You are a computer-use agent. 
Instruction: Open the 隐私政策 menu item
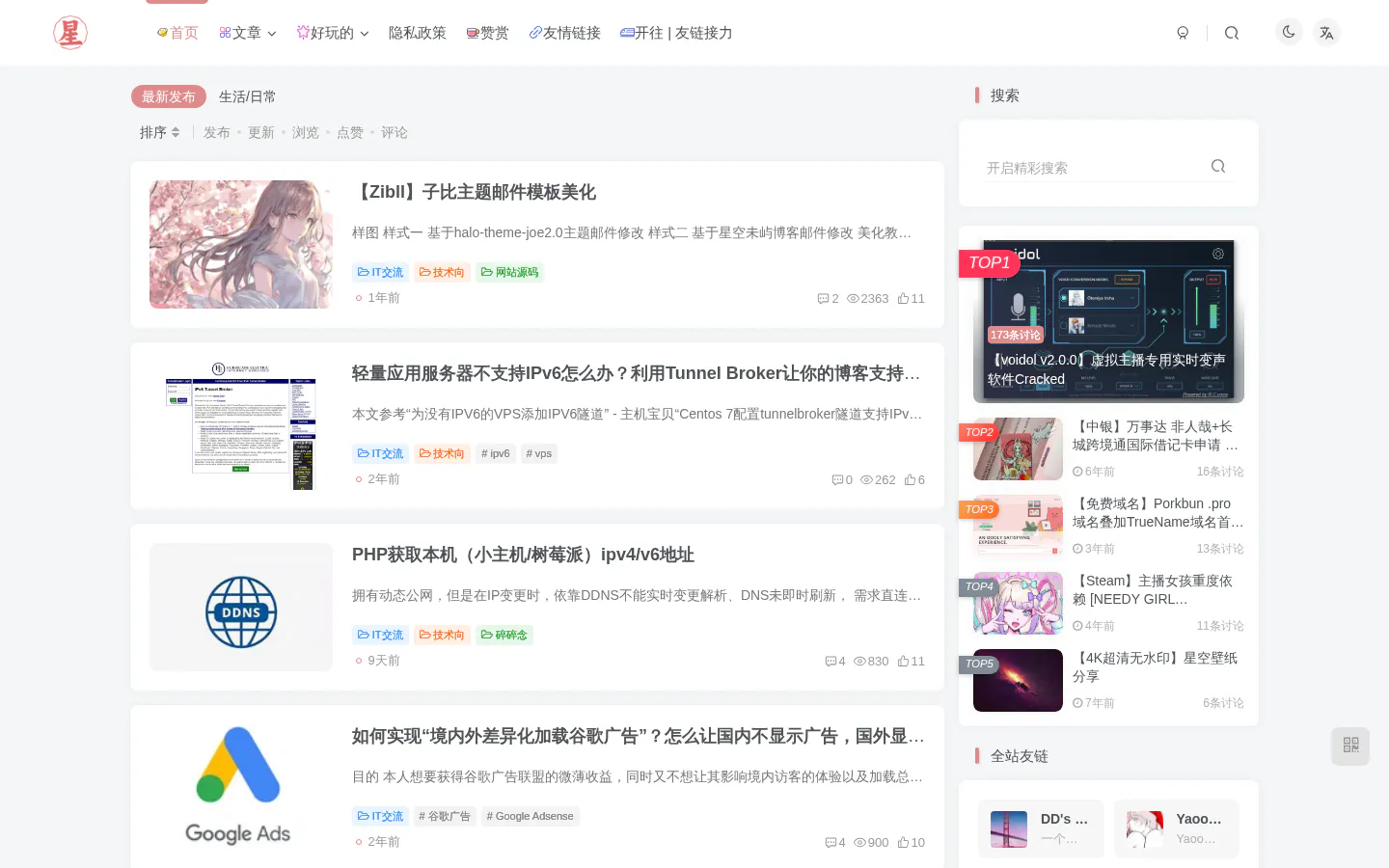click(x=418, y=33)
